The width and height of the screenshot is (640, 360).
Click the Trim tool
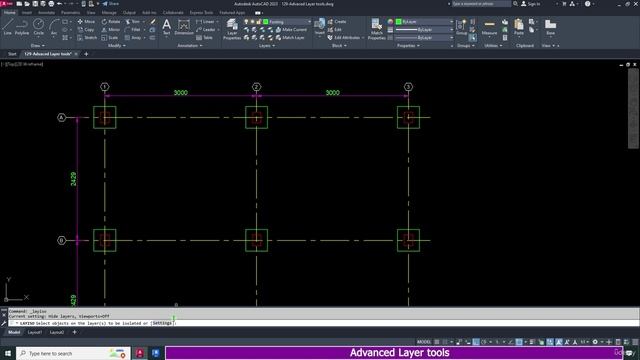tap(132, 22)
